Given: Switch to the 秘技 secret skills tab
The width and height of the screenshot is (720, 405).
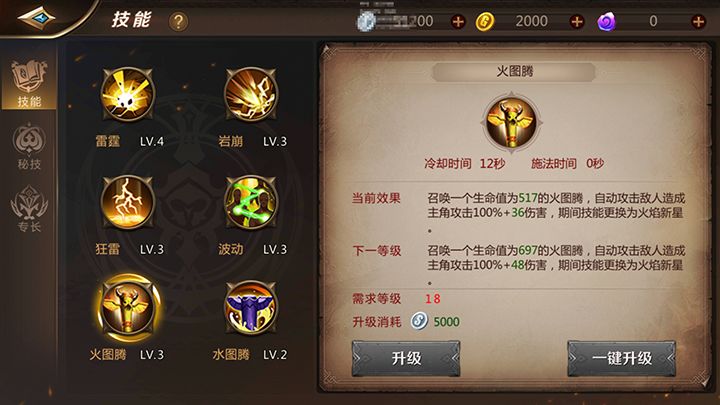Looking at the screenshot, I should pos(29,146).
